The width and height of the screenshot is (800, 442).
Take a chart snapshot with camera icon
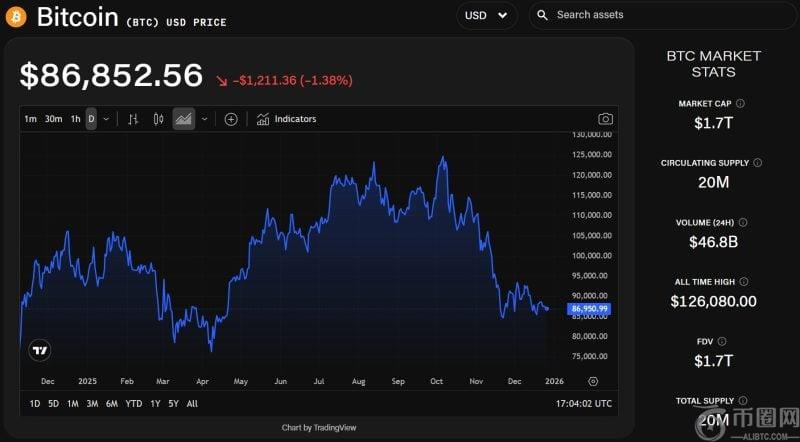(605, 119)
